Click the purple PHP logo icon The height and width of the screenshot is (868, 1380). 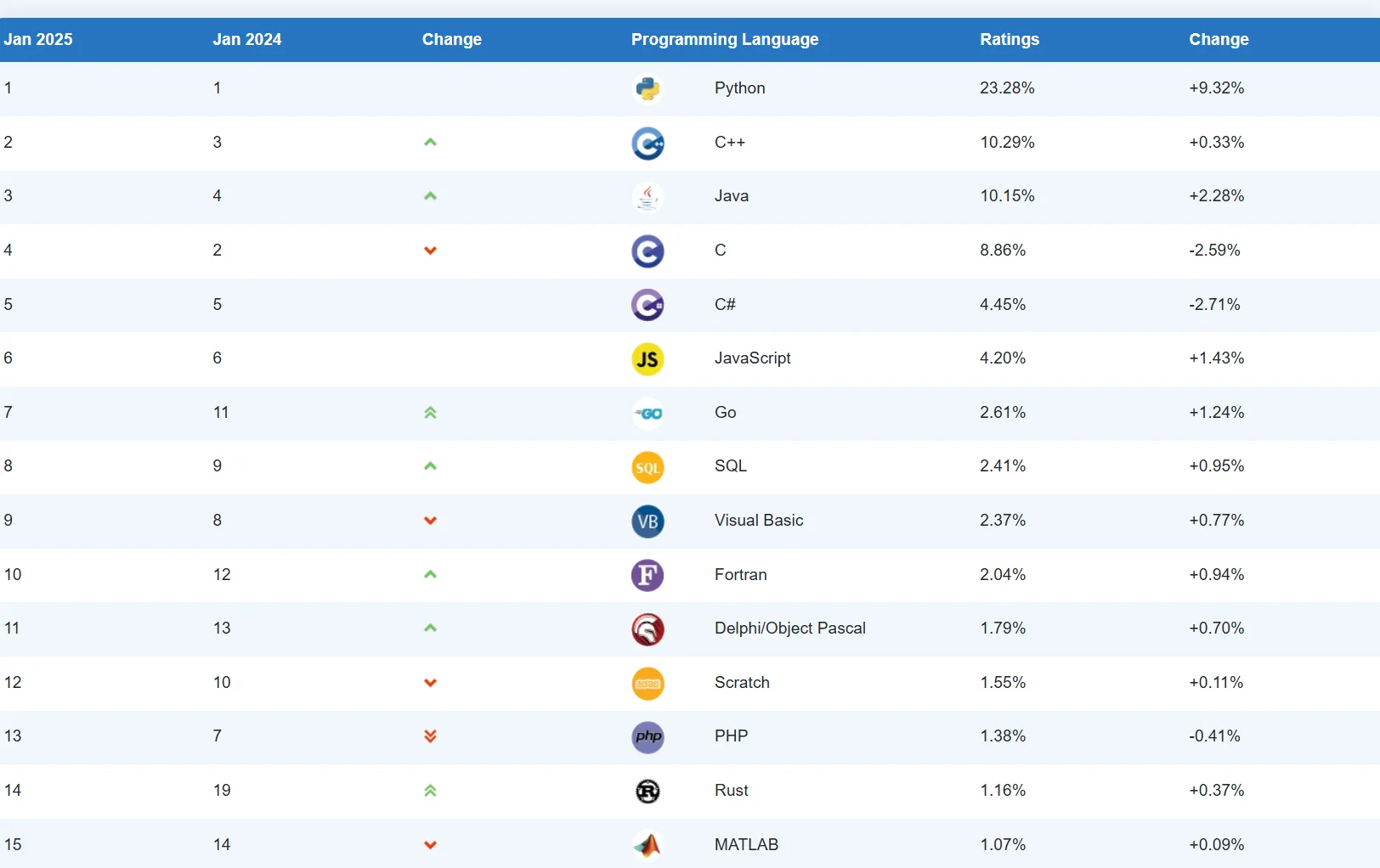[648, 737]
